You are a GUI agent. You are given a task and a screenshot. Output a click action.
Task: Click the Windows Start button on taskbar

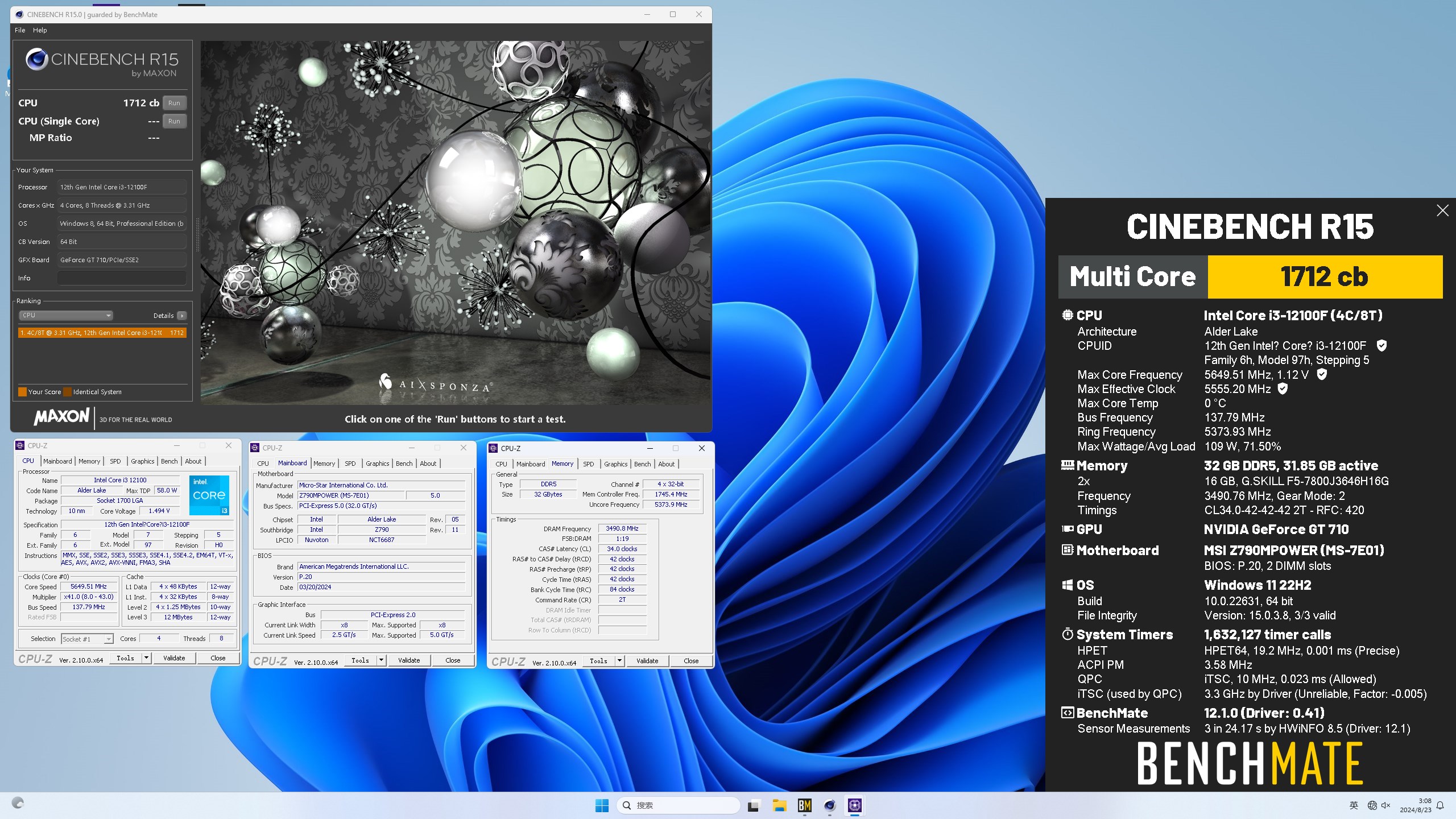[x=602, y=805]
